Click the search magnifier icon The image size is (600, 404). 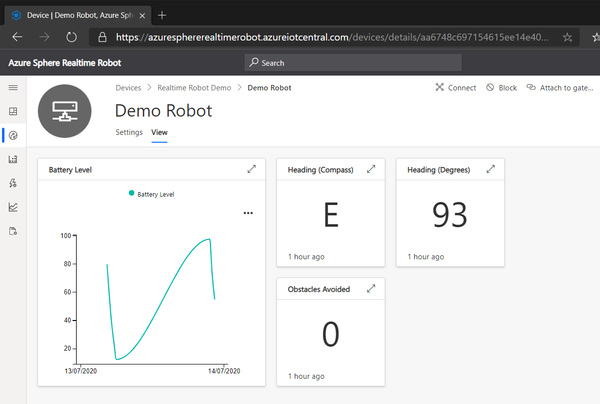[x=254, y=62]
